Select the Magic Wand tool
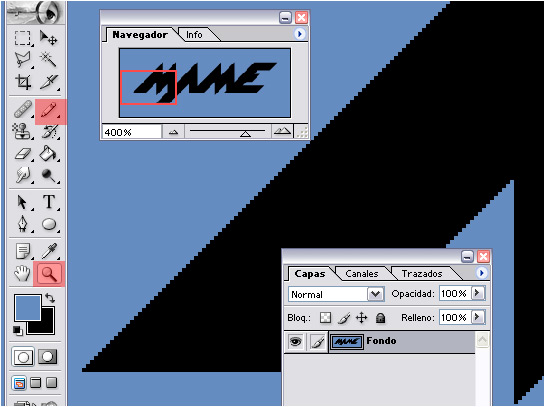Screen dimensions: 545x407 pos(48,60)
